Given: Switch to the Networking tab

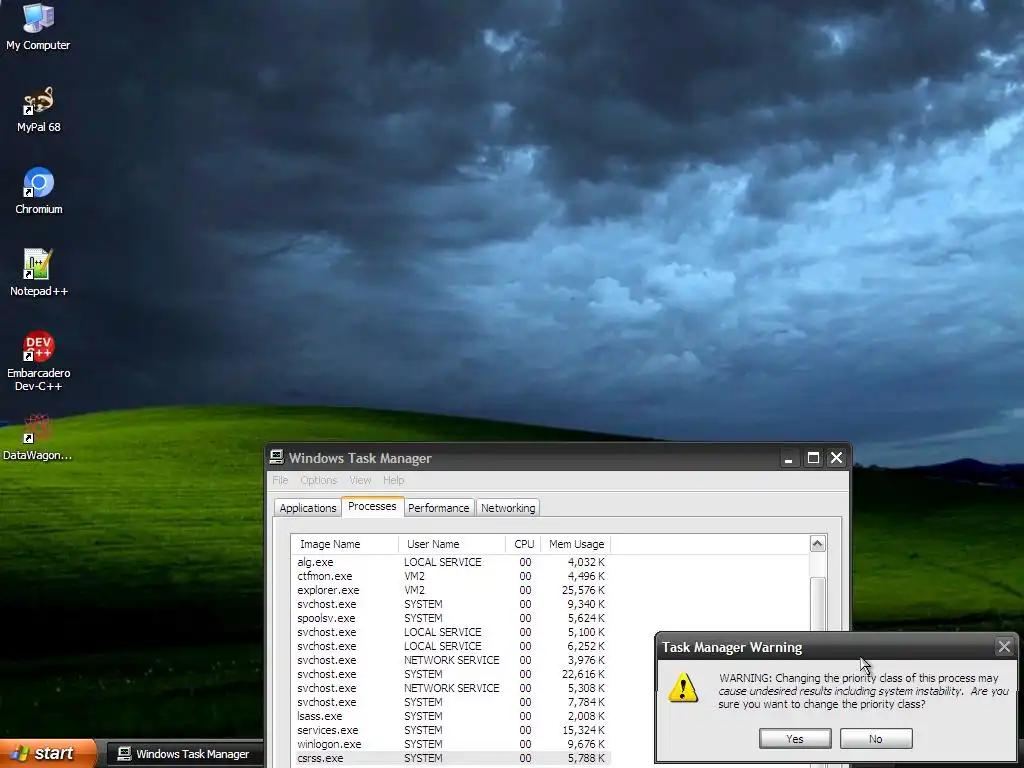Looking at the screenshot, I should click(508, 508).
